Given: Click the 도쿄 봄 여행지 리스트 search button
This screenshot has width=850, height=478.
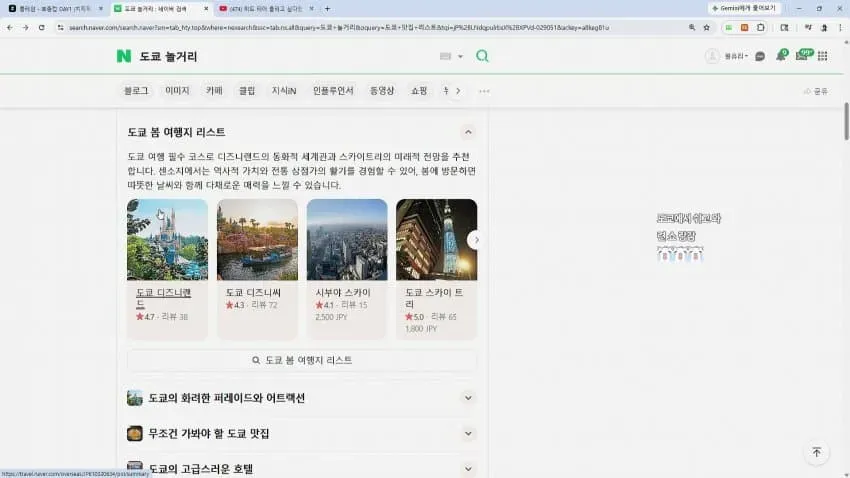Looking at the screenshot, I should click(302, 360).
